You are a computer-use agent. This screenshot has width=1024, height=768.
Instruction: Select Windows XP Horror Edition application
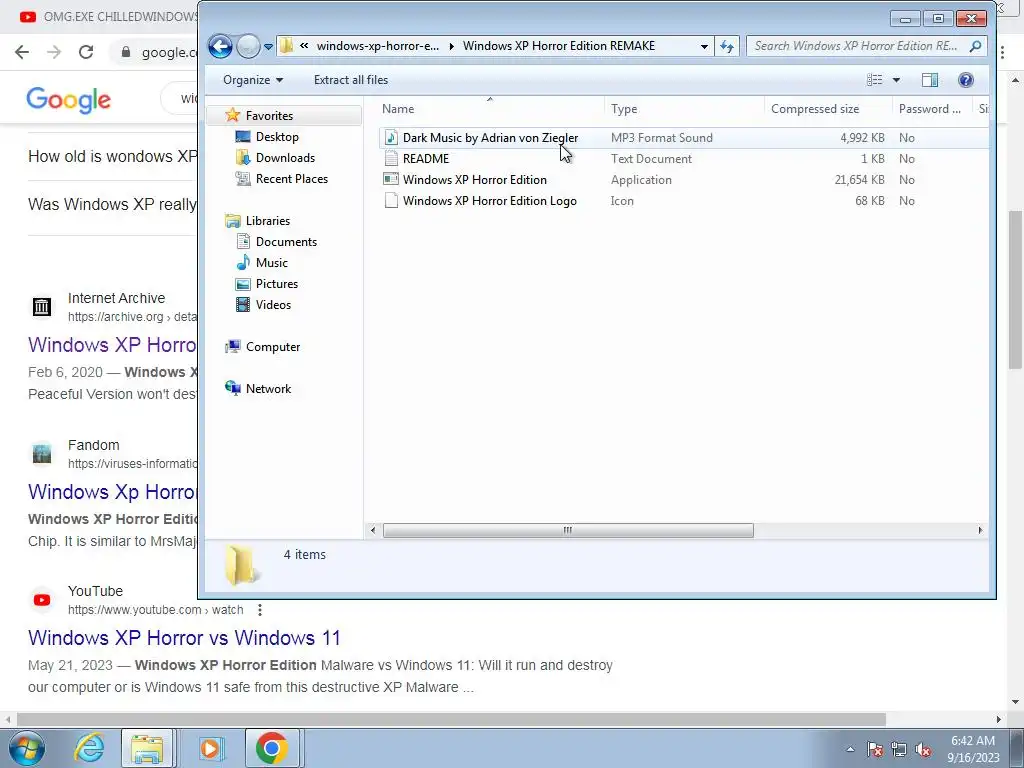474,180
